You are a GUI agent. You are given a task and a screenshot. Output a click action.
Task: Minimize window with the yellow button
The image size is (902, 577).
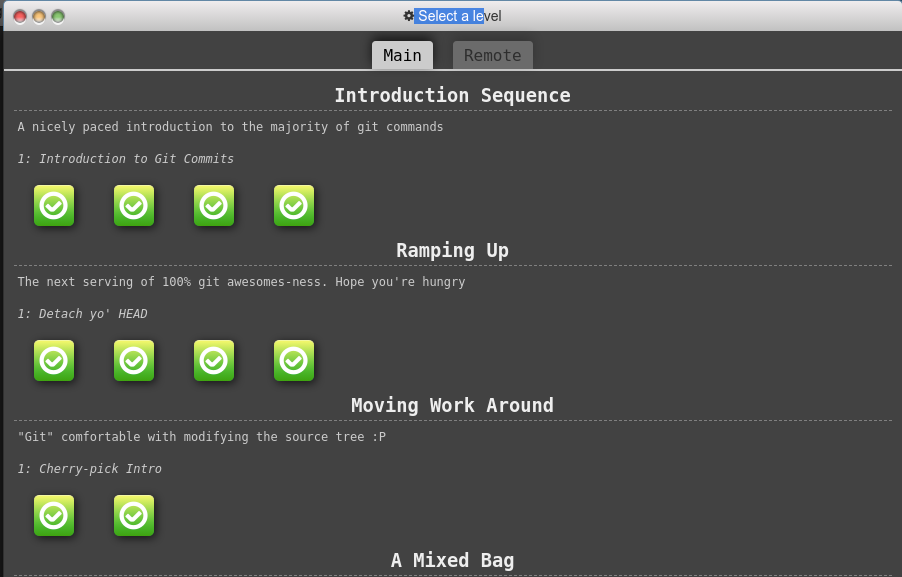(x=39, y=17)
